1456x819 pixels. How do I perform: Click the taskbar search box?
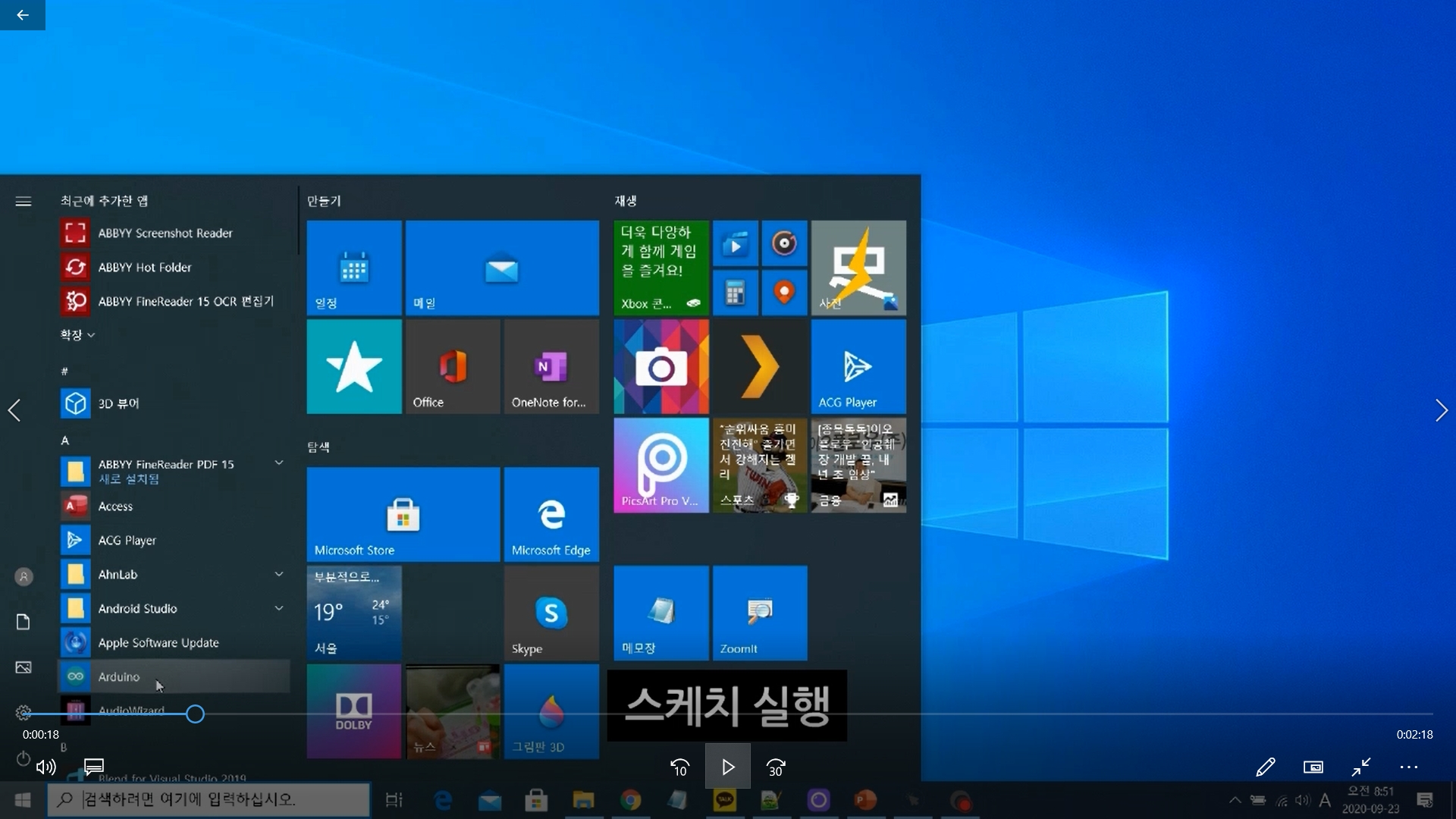pyautogui.click(x=209, y=799)
